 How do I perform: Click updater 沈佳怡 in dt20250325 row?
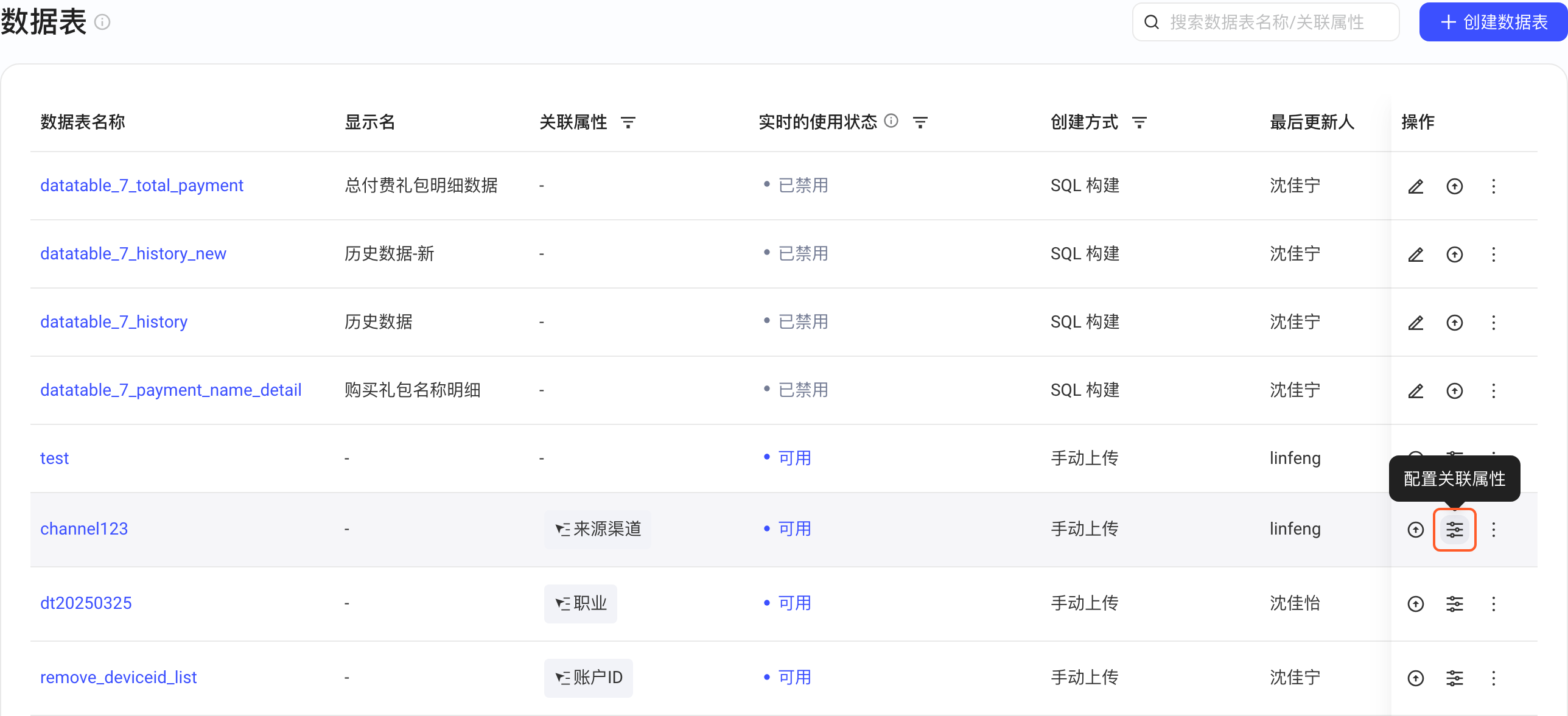1295,603
